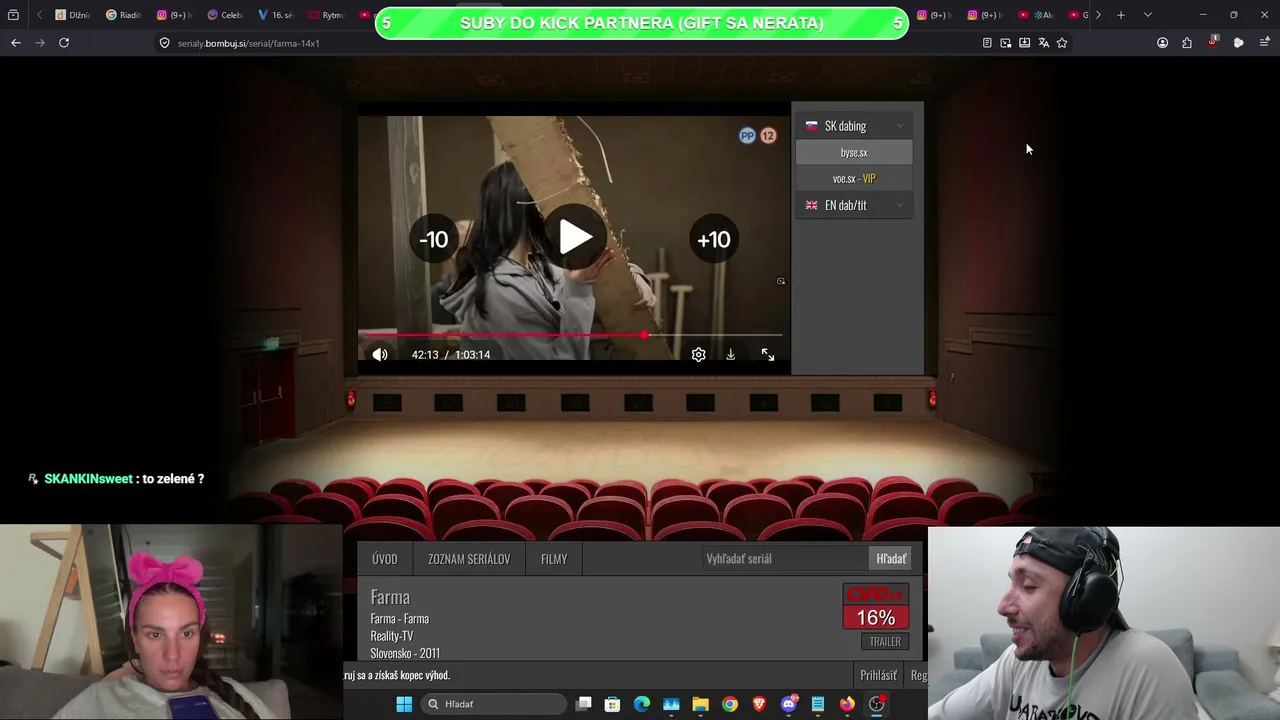Viewport: 1280px width, 720px height.
Task: Open the video player settings gear
Action: (x=698, y=355)
